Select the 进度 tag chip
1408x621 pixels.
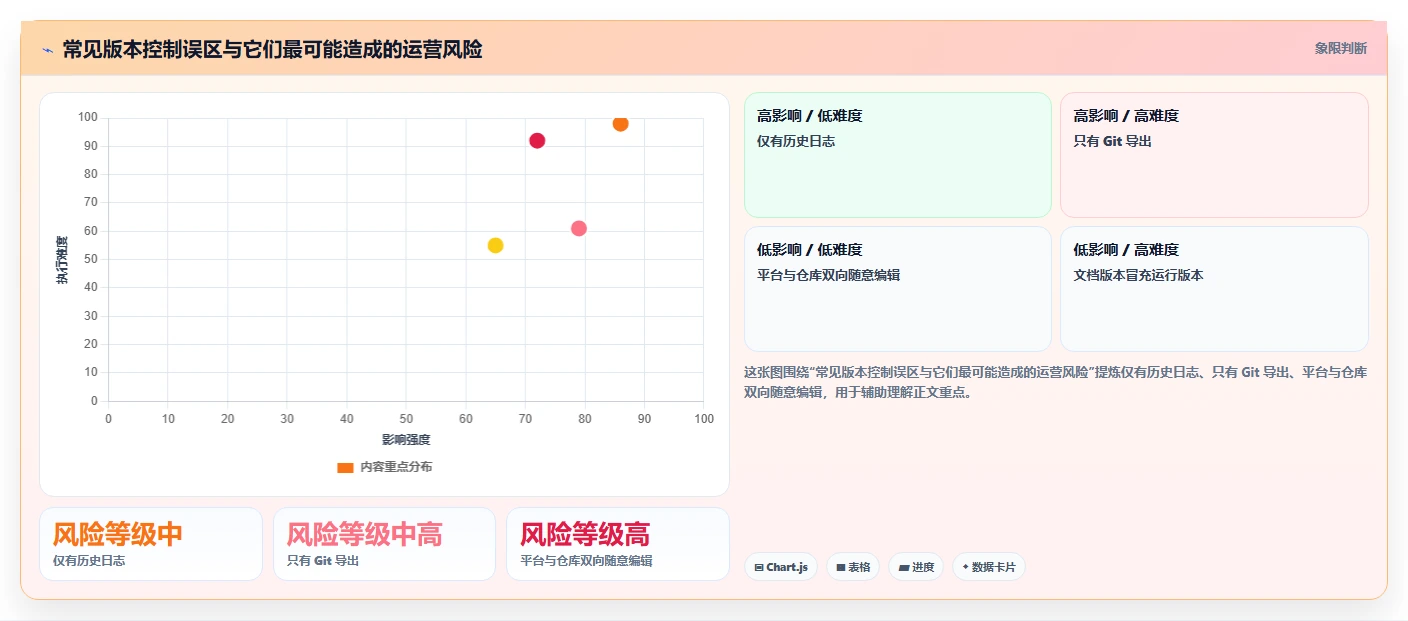tap(916, 567)
